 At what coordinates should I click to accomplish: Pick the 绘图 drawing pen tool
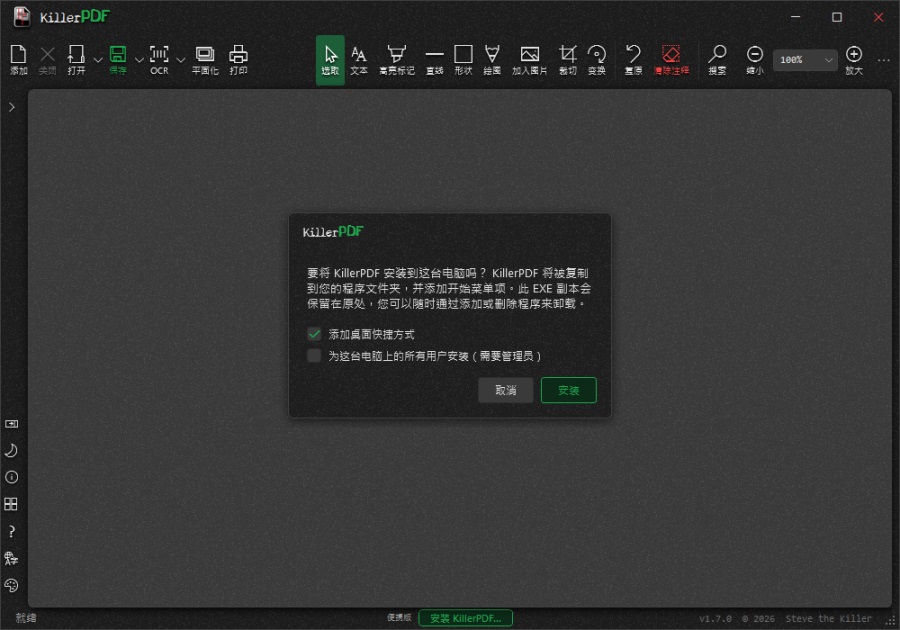[492, 60]
